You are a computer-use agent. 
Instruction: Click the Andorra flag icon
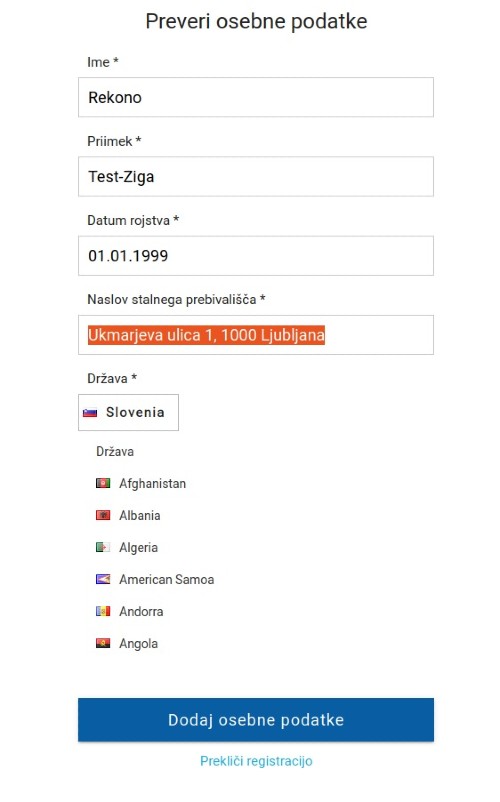pos(103,611)
